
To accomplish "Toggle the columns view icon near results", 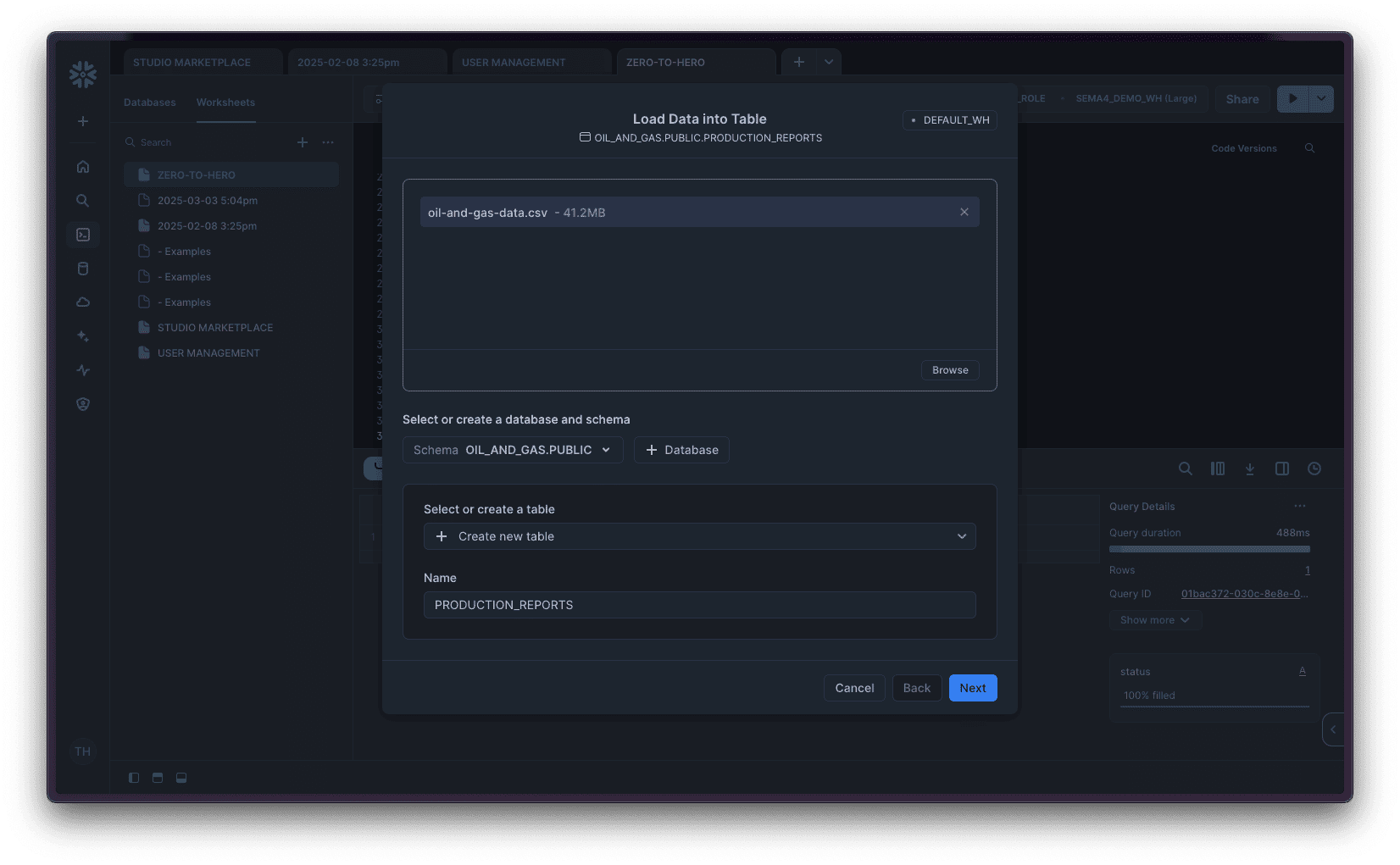I will click(x=1218, y=469).
